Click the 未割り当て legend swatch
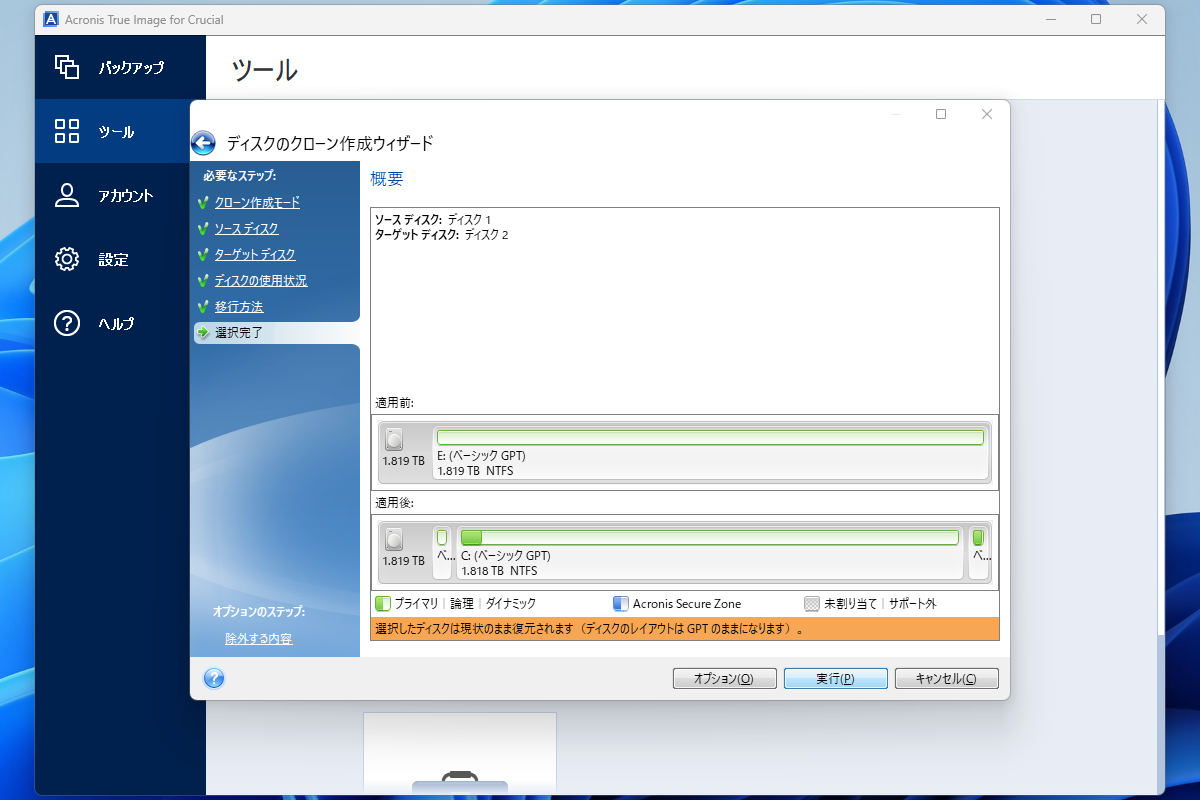This screenshot has width=1200, height=800. [x=812, y=604]
